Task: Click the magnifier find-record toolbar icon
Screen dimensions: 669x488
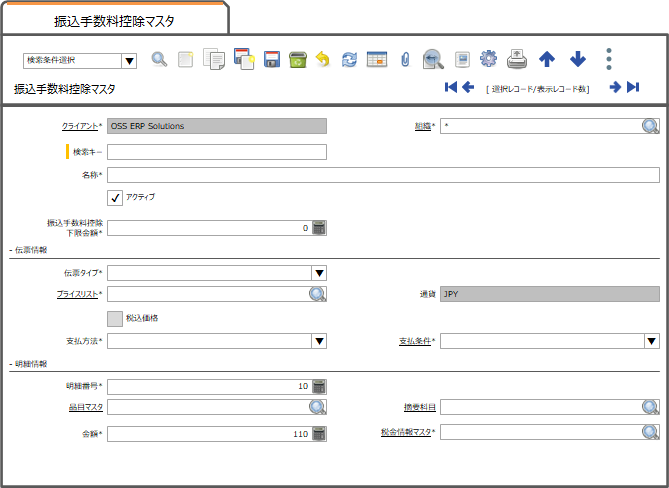Action: (x=160, y=59)
